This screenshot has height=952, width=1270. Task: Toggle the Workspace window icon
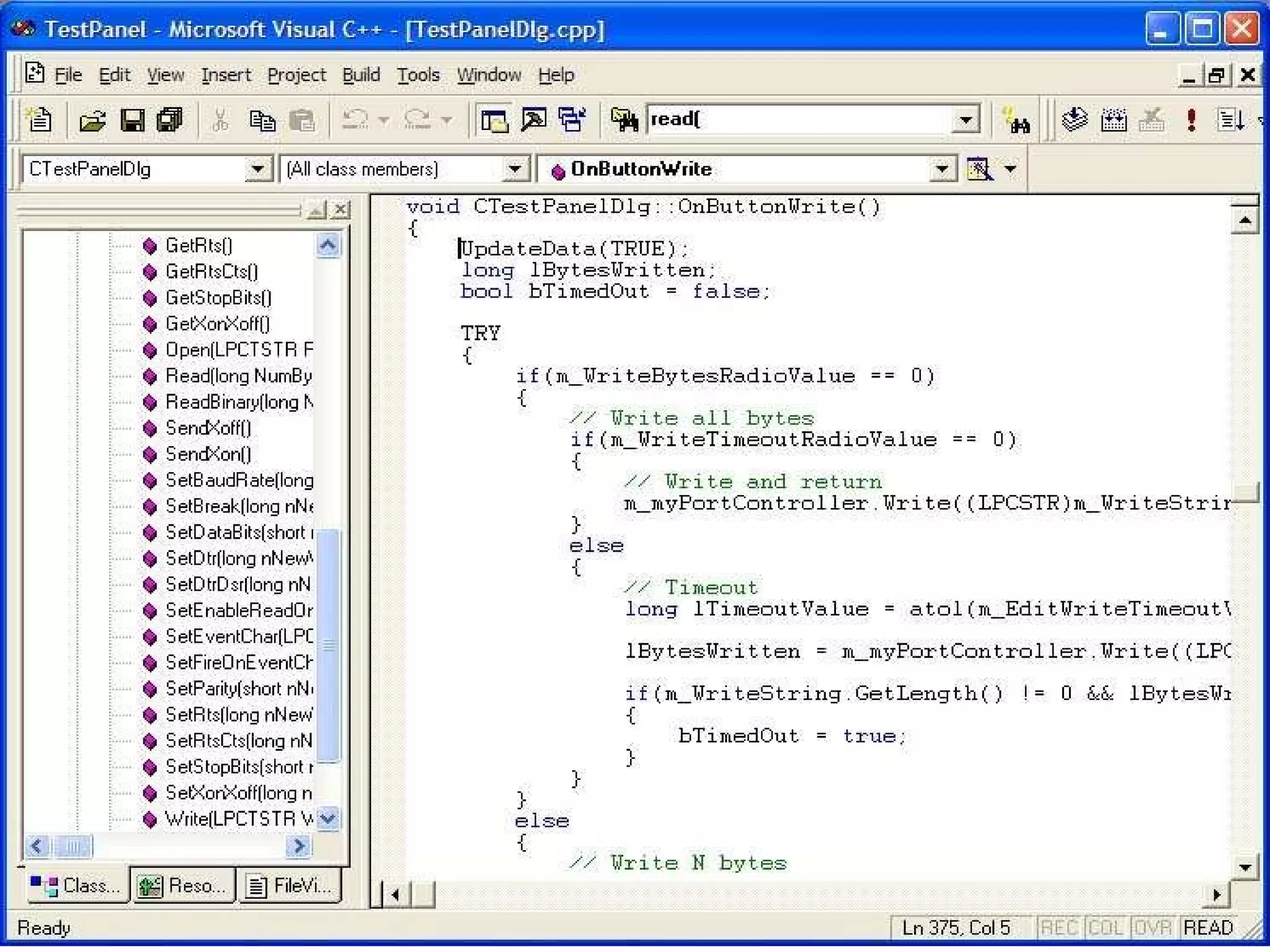[x=494, y=119]
